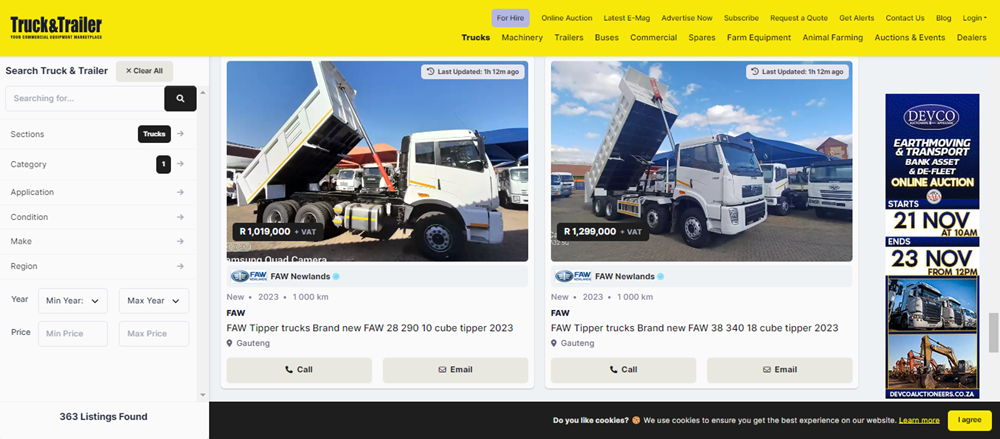Viewport: 1000px width, 439px height.
Task: Open the Animal Farming nav menu
Action: pyautogui.click(x=832, y=38)
